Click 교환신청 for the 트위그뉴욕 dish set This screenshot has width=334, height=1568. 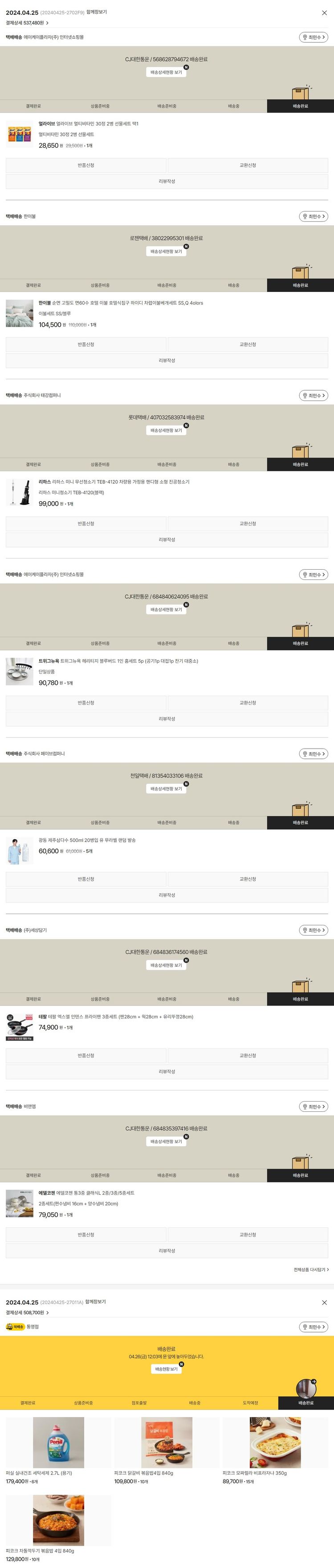point(248,703)
